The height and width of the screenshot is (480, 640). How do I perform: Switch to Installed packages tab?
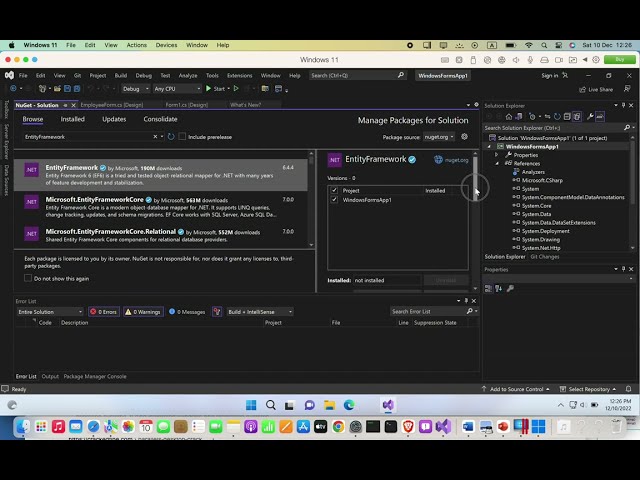click(72, 119)
